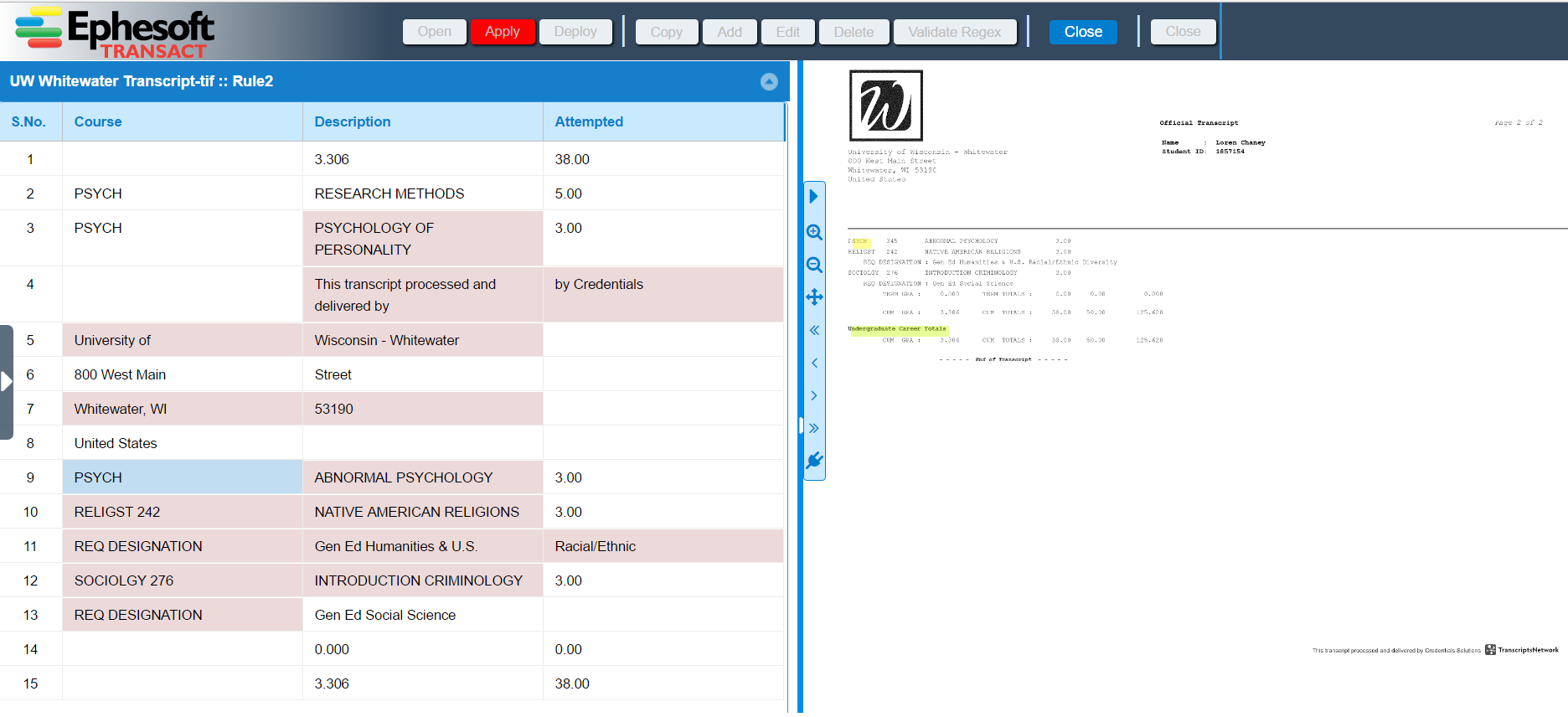Jump to the first page with double-left chevrons
This screenshot has width=1568, height=717.
point(814,330)
